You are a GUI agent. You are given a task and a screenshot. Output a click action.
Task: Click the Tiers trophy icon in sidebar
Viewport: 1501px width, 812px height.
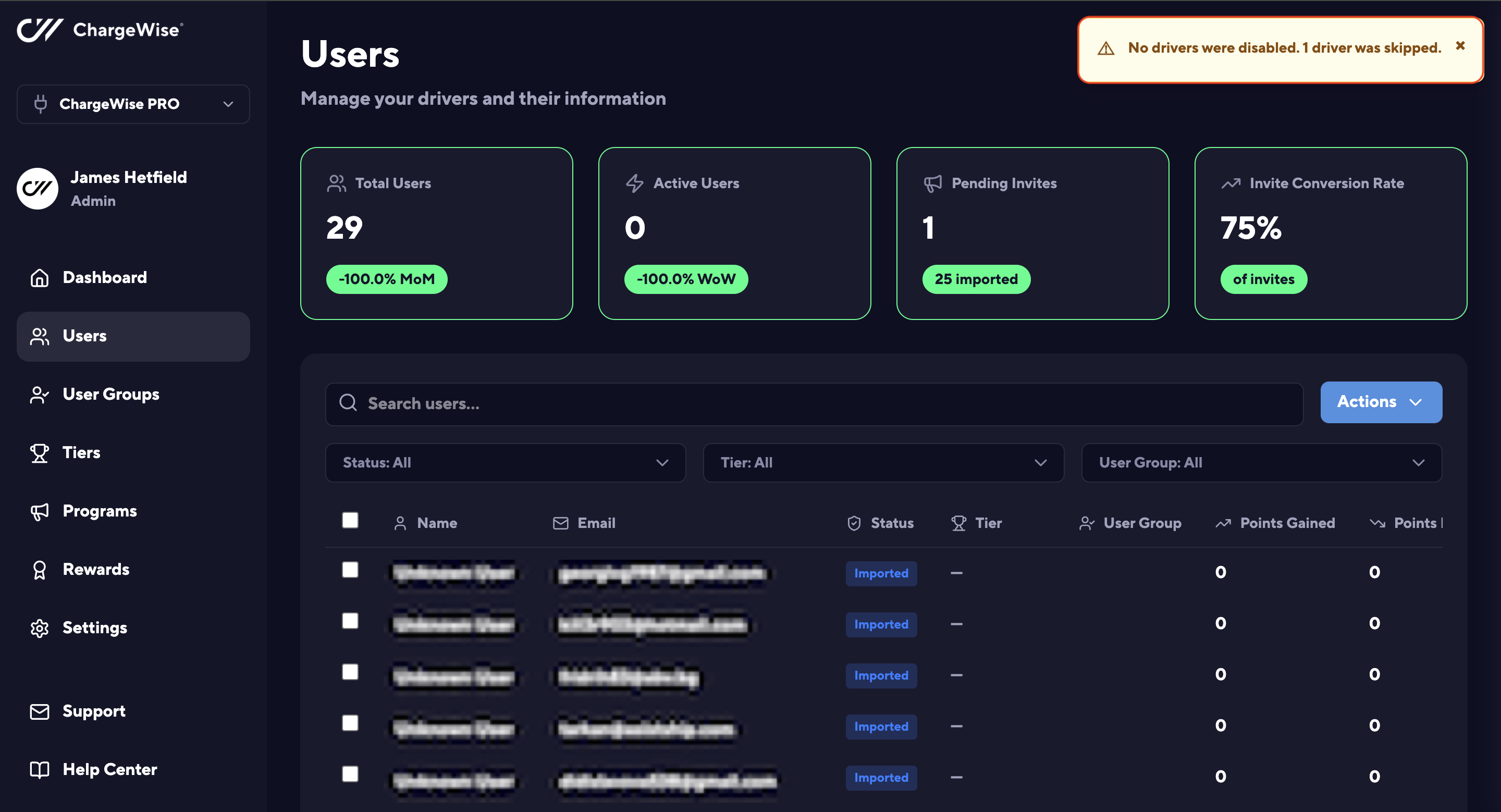(x=40, y=452)
